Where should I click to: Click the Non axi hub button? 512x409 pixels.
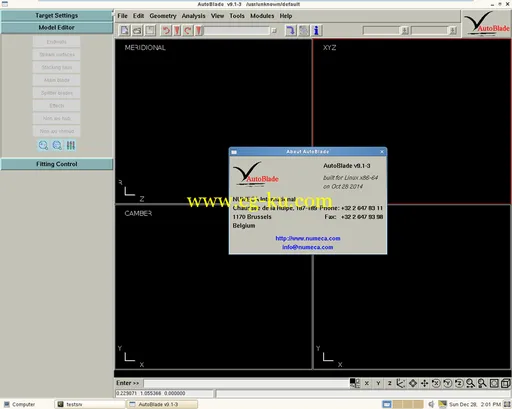click(57, 118)
